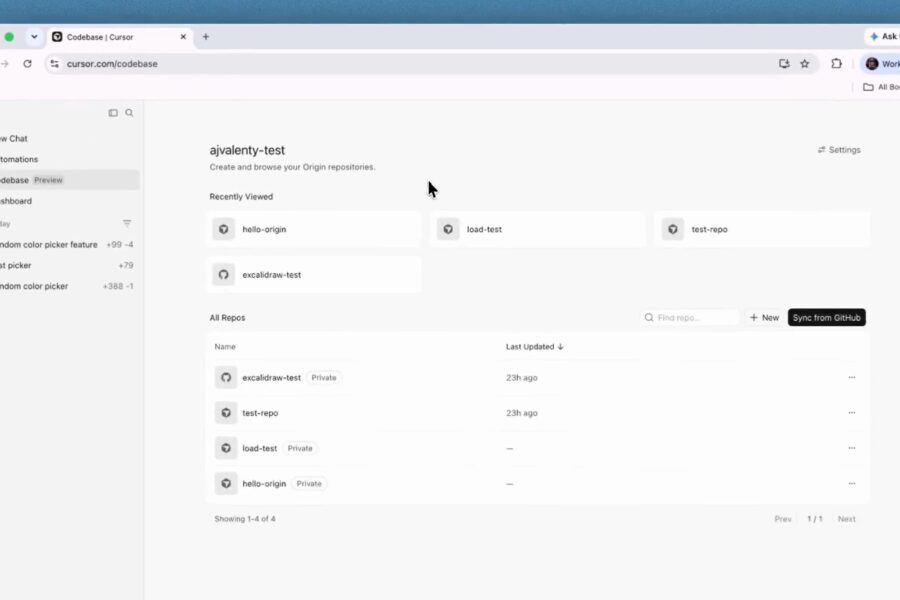The width and height of the screenshot is (900, 600).
Task: Click the Showing 1-4 of 4 text
Action: tap(245, 519)
